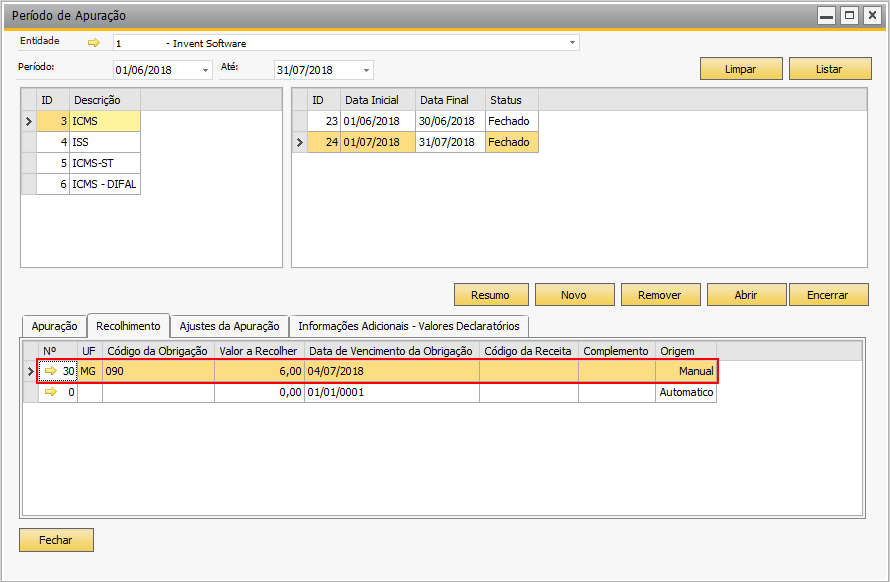The image size is (890, 582).
Task: Open the Ajustes da Apuração tab
Action: 229,326
